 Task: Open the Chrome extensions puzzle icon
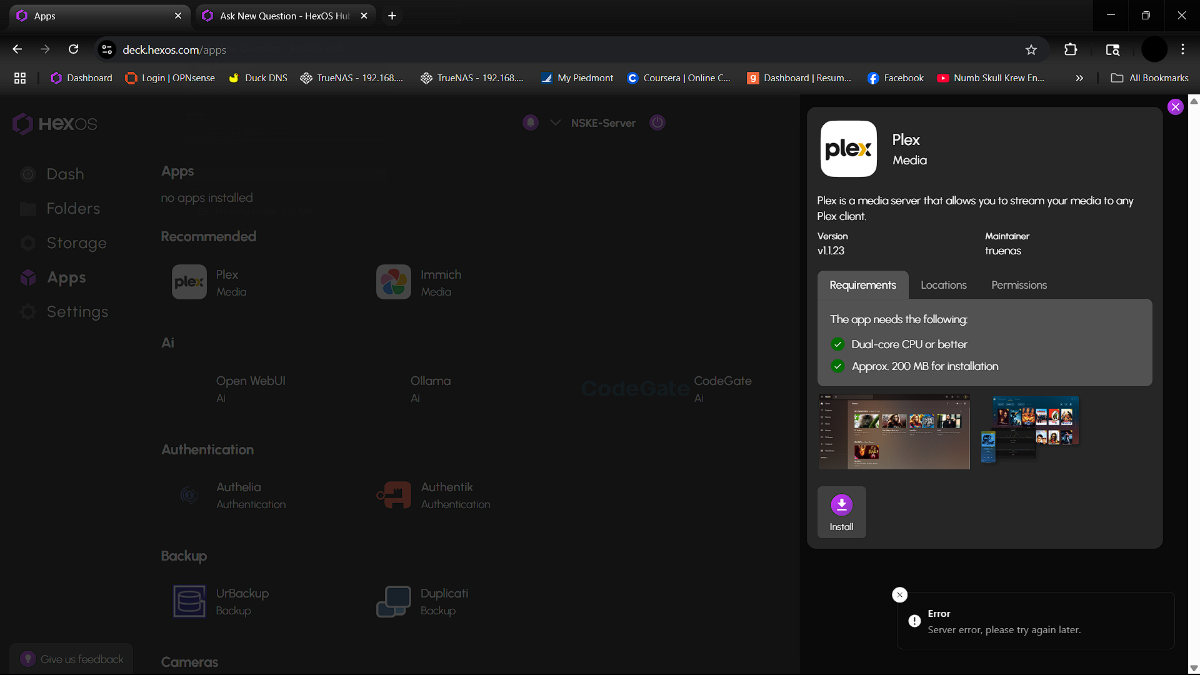pyautogui.click(x=1070, y=49)
